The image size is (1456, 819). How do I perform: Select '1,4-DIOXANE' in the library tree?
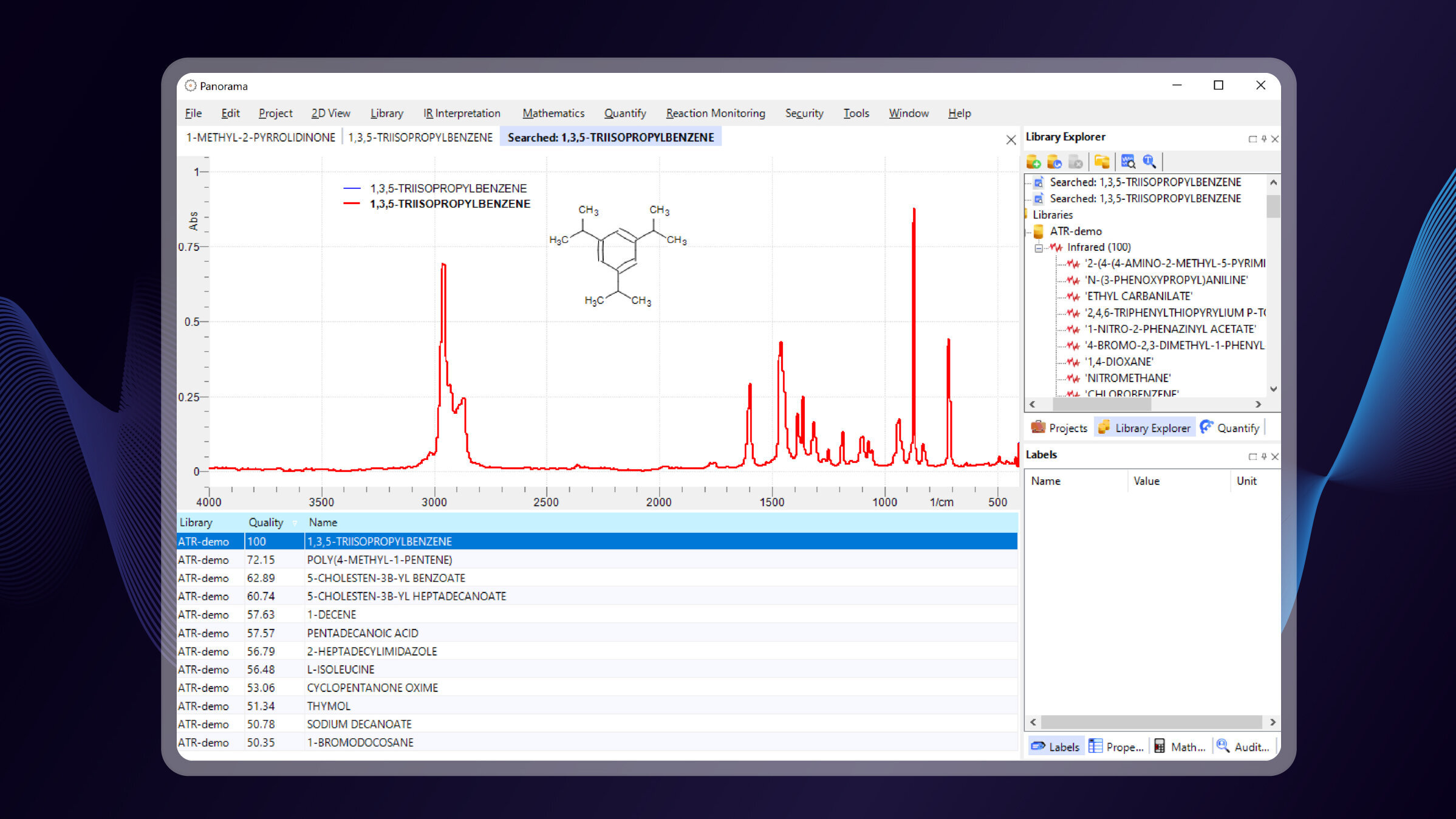[x=1119, y=362]
